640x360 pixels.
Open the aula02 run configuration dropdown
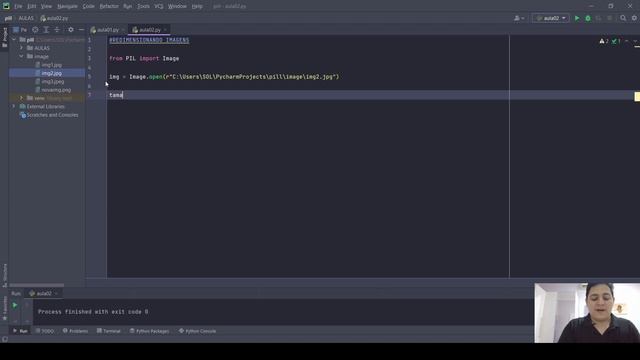point(551,18)
